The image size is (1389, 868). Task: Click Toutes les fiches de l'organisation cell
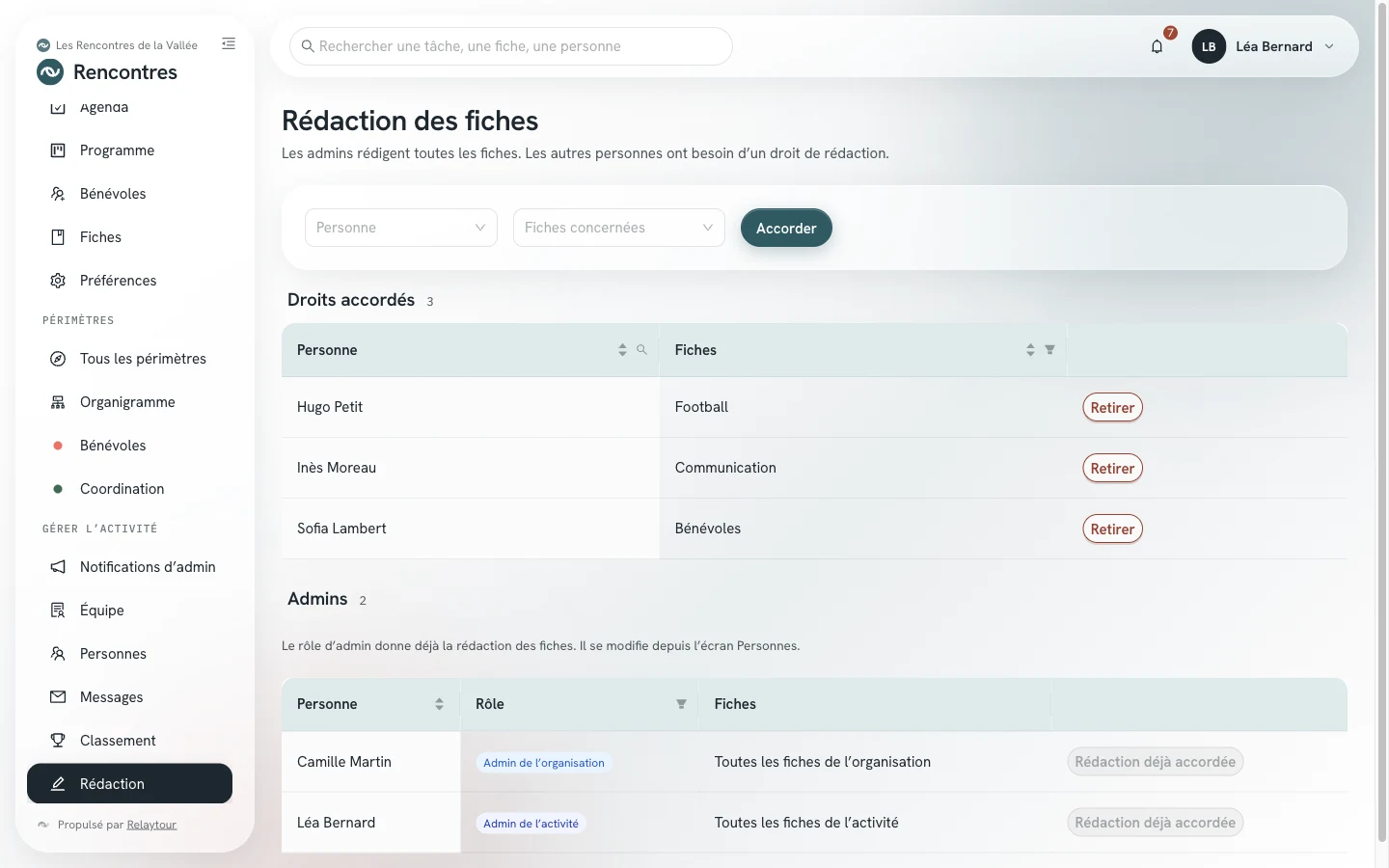pos(874,762)
